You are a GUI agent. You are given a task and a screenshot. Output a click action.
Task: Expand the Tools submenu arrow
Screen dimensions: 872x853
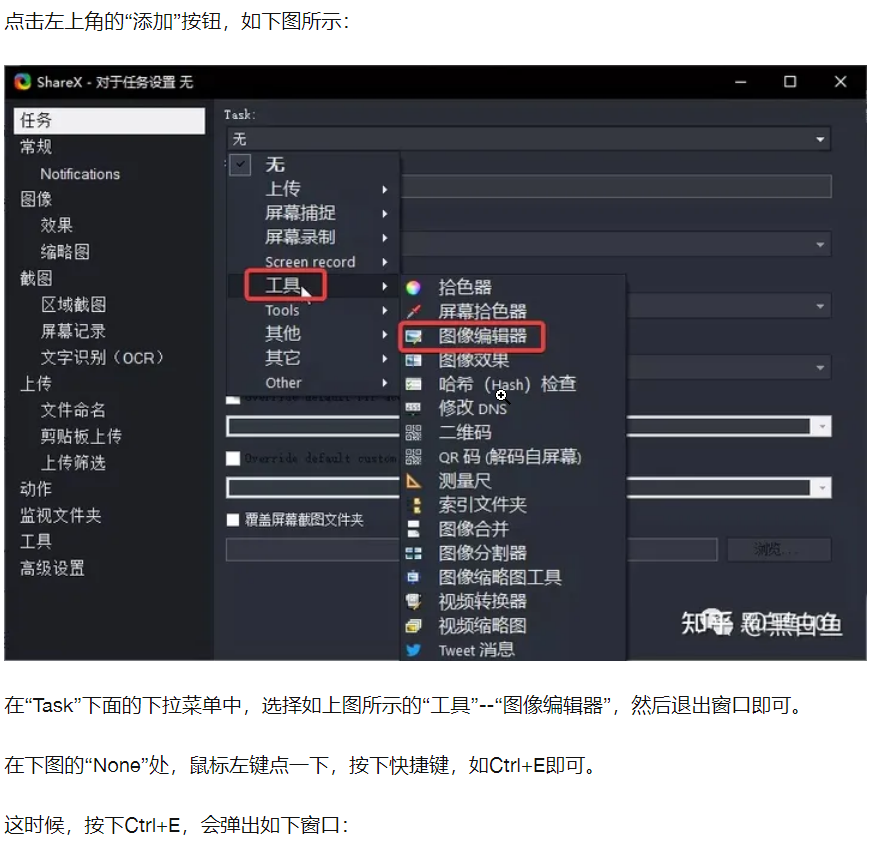[385, 310]
